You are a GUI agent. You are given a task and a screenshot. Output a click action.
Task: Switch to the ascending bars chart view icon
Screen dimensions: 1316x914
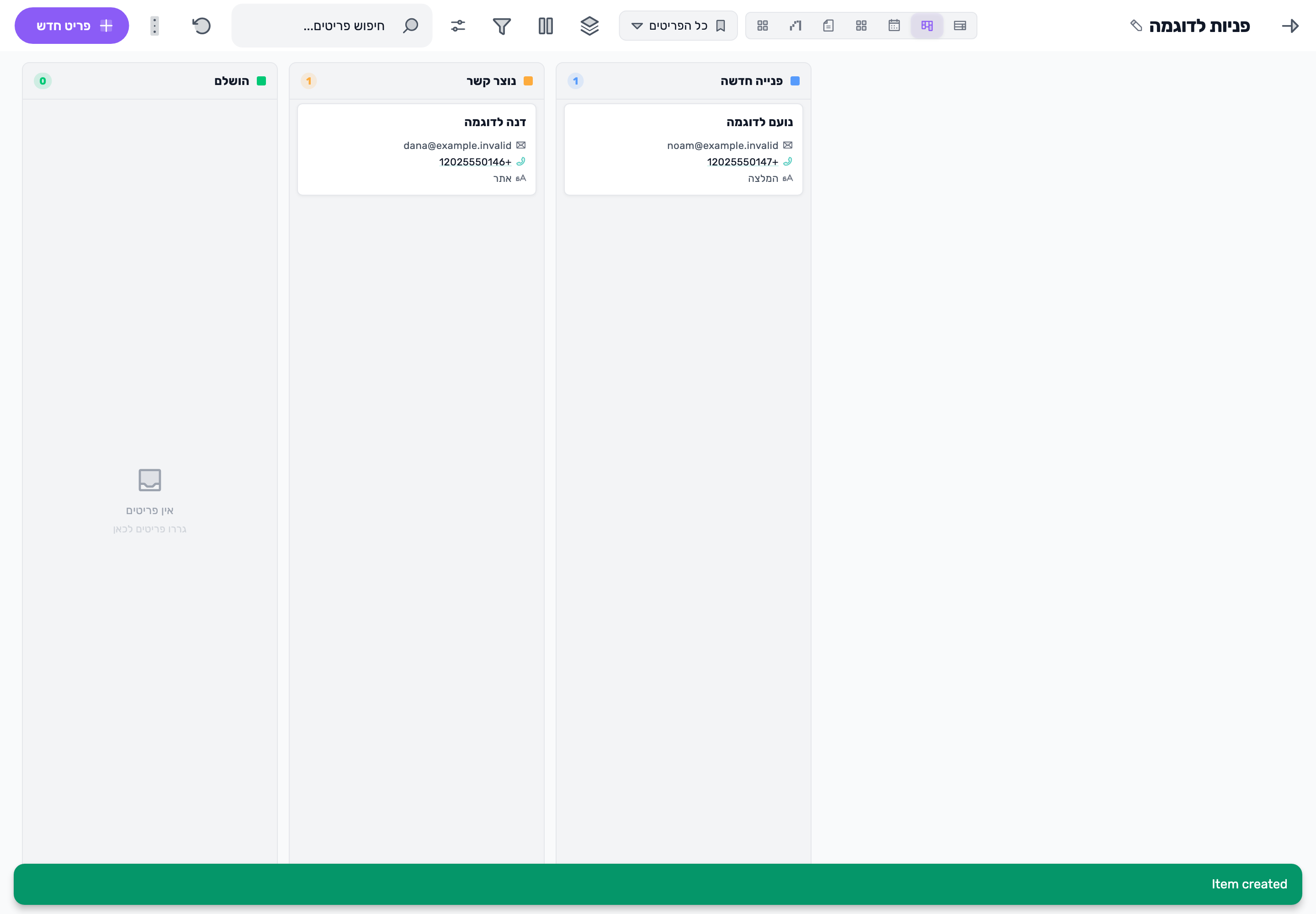point(796,26)
